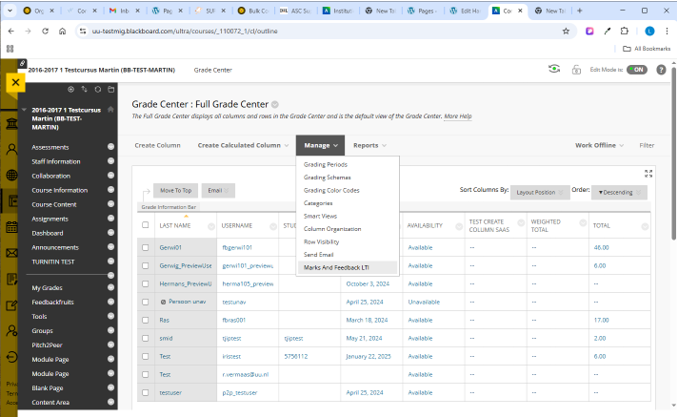Open the TURNITIN TEST course menu link
The height and width of the screenshot is (417, 677).
(x=53, y=262)
